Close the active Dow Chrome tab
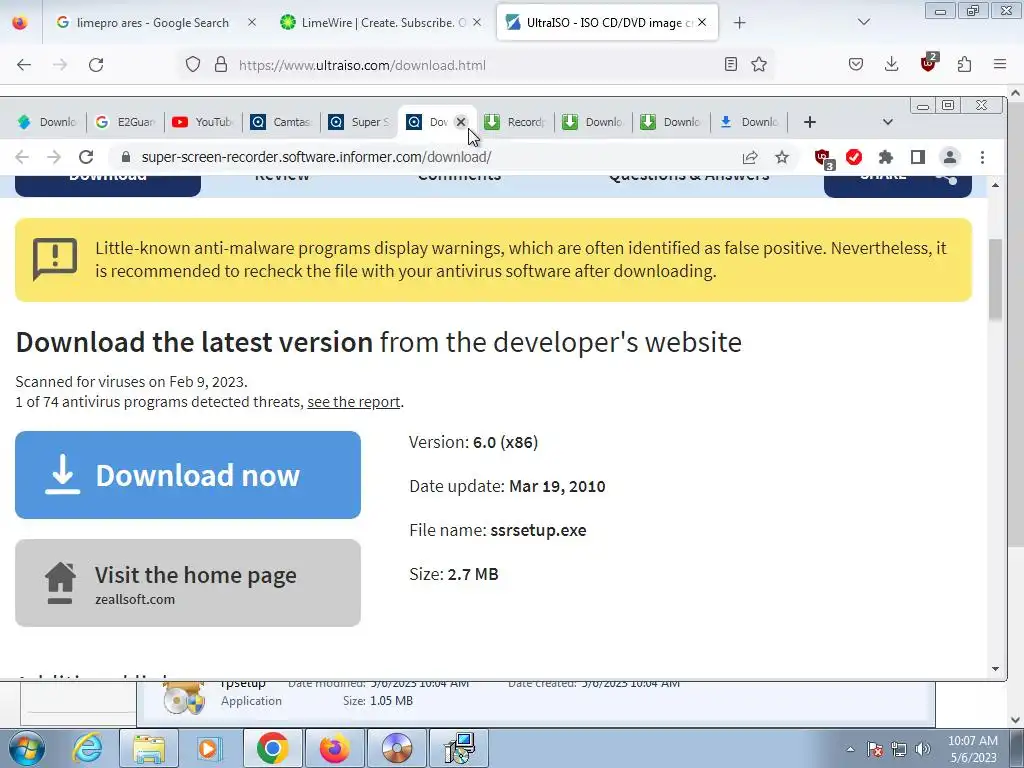This screenshot has height=768, width=1024. [x=461, y=122]
